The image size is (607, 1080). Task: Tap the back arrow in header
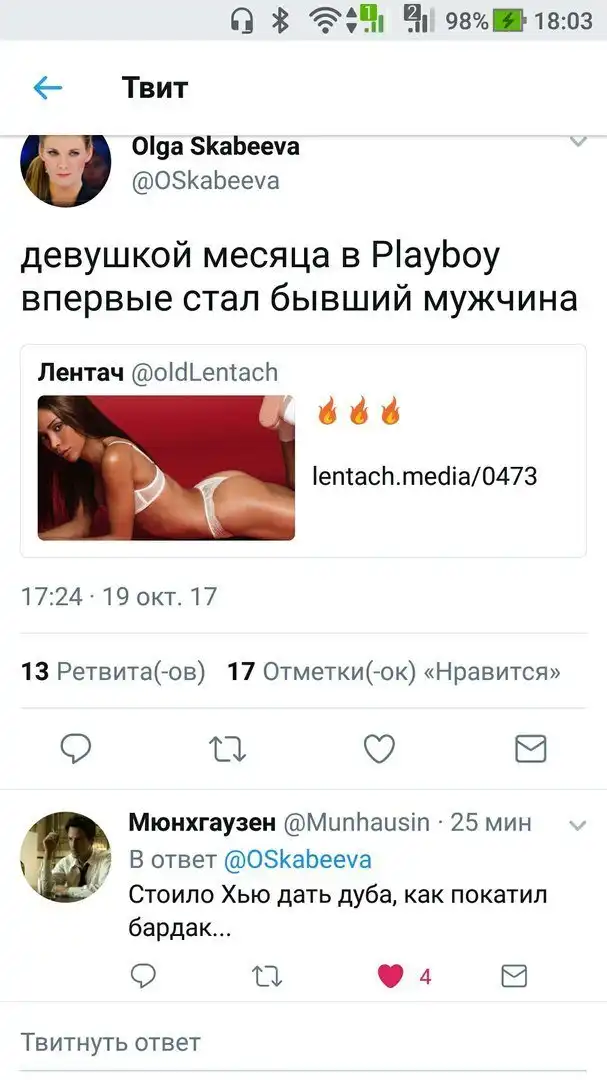[x=48, y=88]
